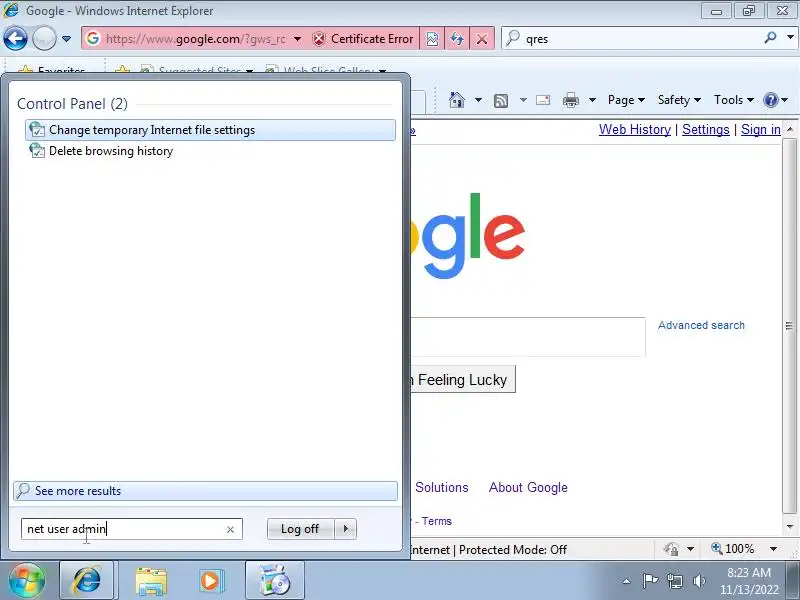Click the Help question mark icon
This screenshot has height=600, width=800.
pyautogui.click(x=770, y=100)
